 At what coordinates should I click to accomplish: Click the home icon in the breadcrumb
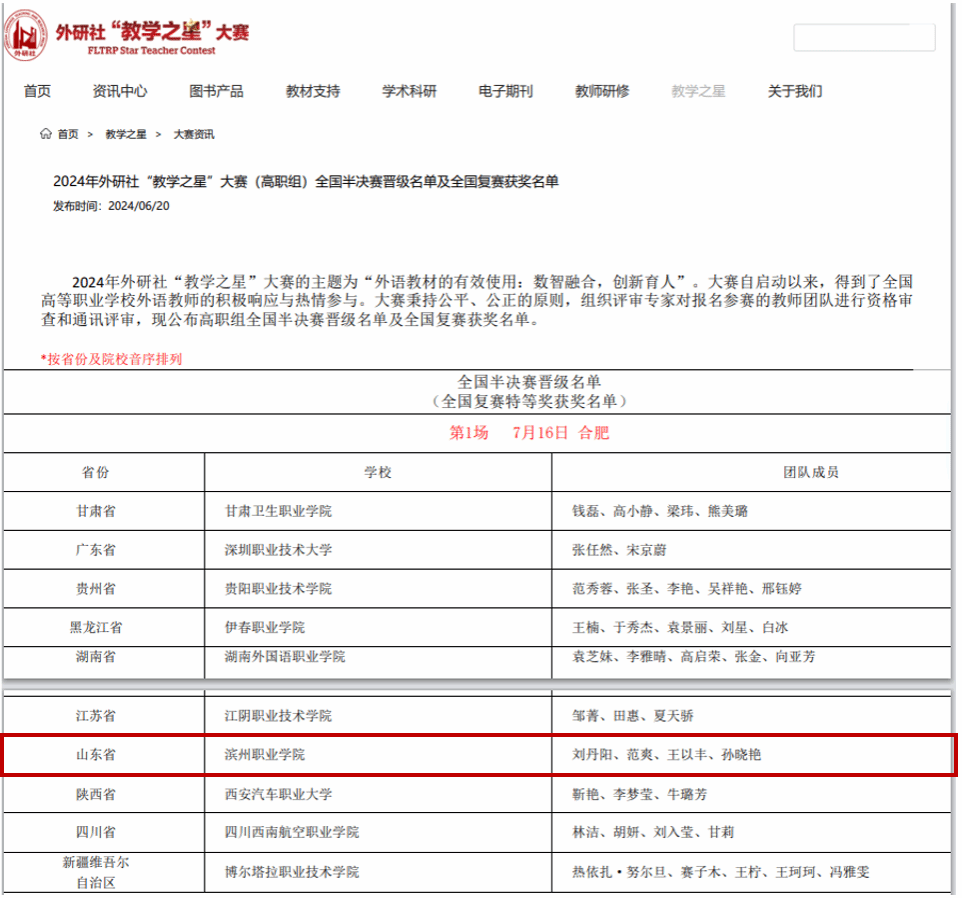pyautogui.click(x=45, y=134)
